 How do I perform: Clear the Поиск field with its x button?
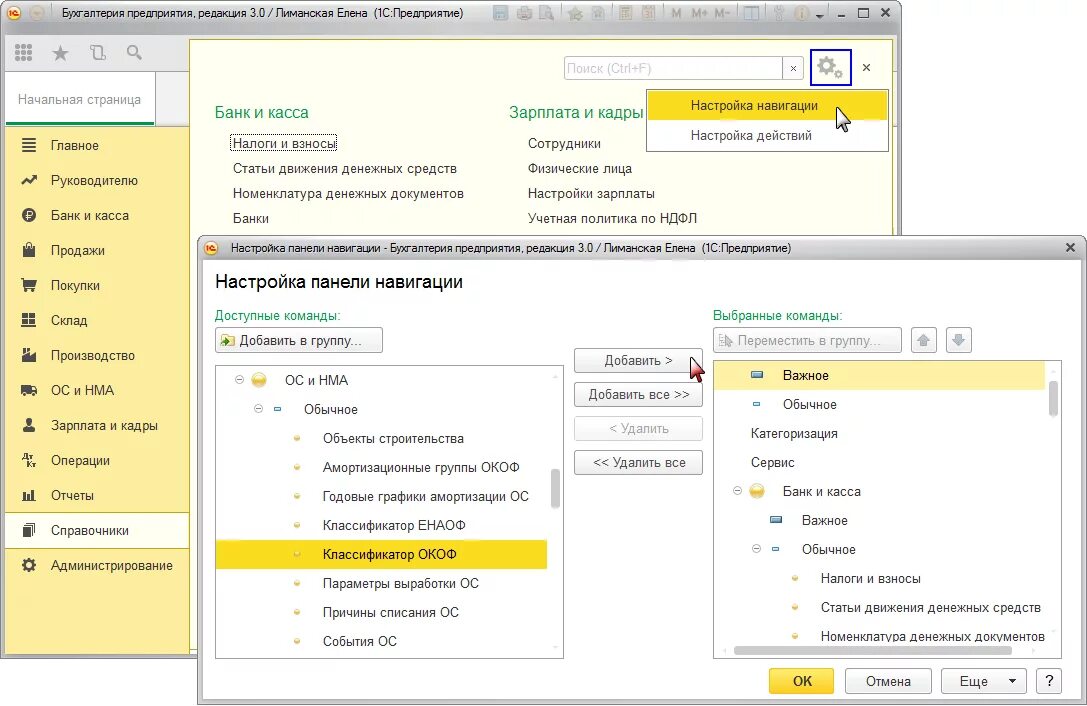tap(793, 68)
